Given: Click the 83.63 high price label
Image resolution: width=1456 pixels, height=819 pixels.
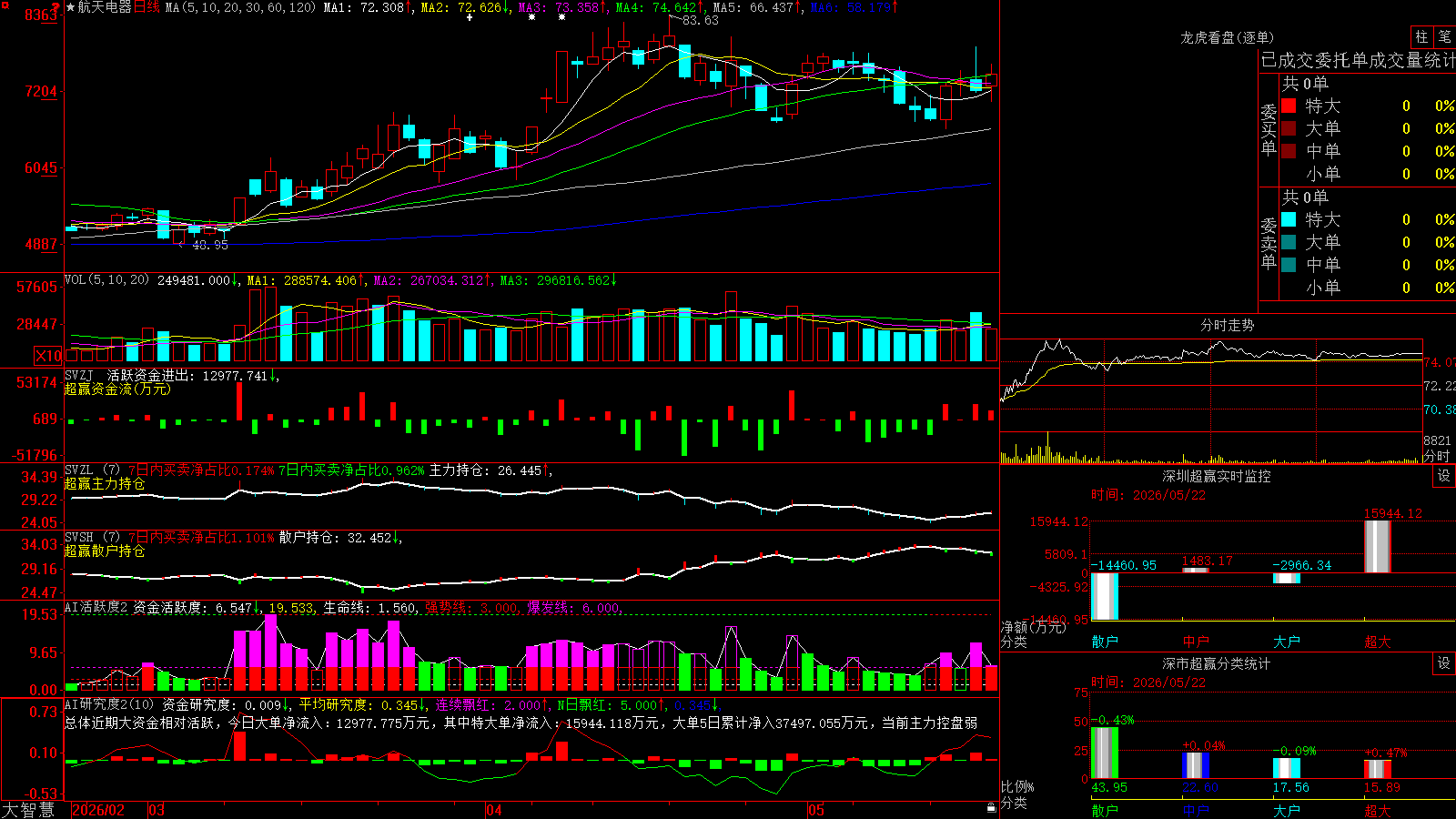Looking at the screenshot, I should click(701, 20).
